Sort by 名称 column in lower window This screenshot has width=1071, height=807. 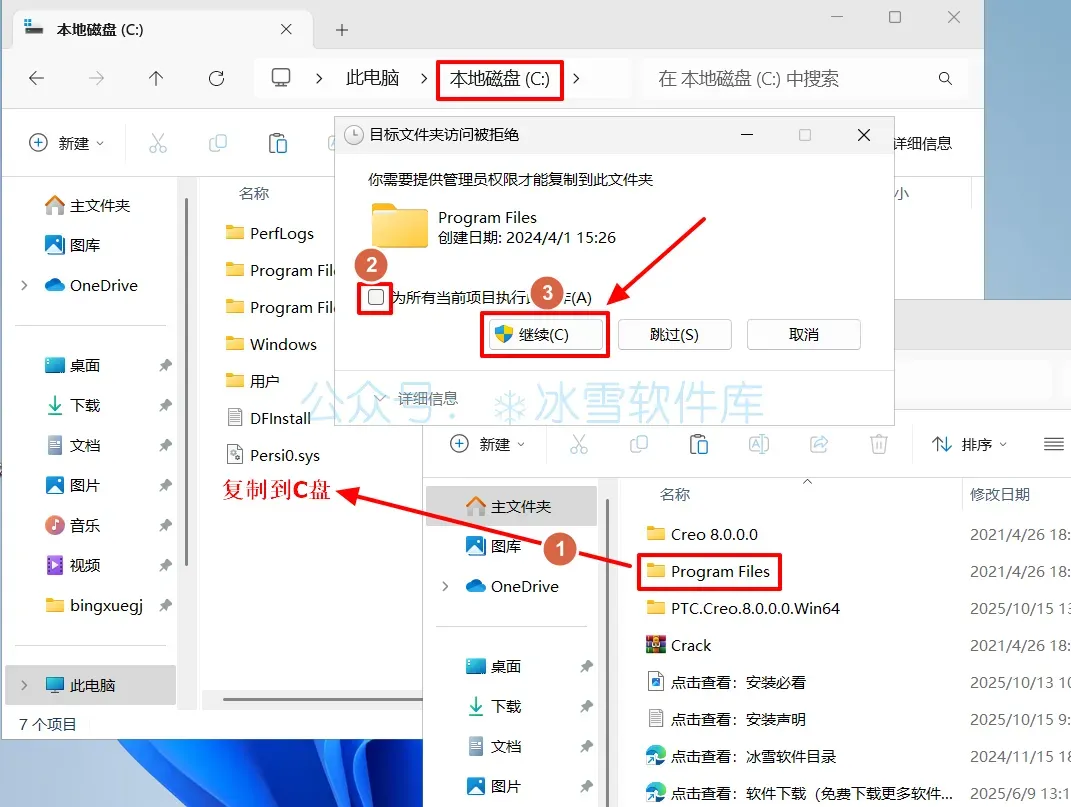[x=675, y=494]
